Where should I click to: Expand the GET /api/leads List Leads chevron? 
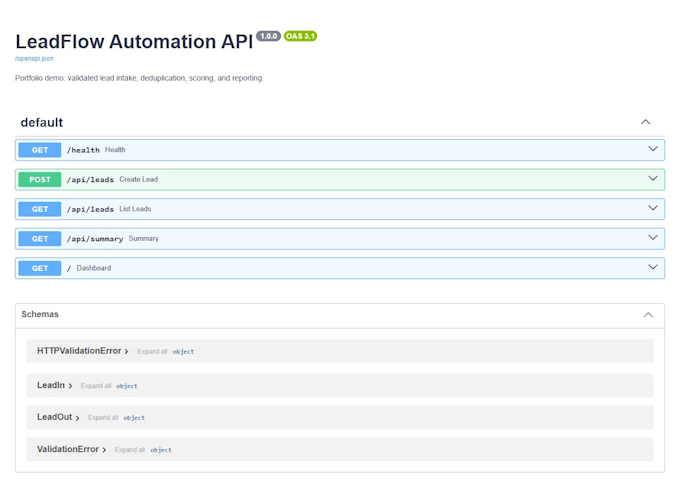[653, 208]
